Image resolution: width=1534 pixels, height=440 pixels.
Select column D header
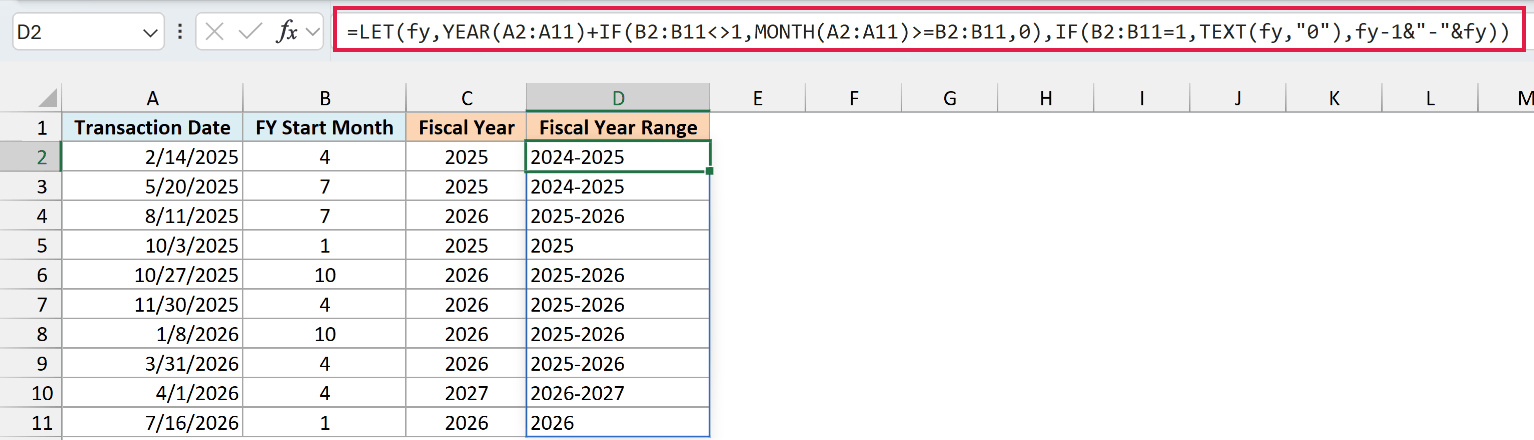point(619,98)
